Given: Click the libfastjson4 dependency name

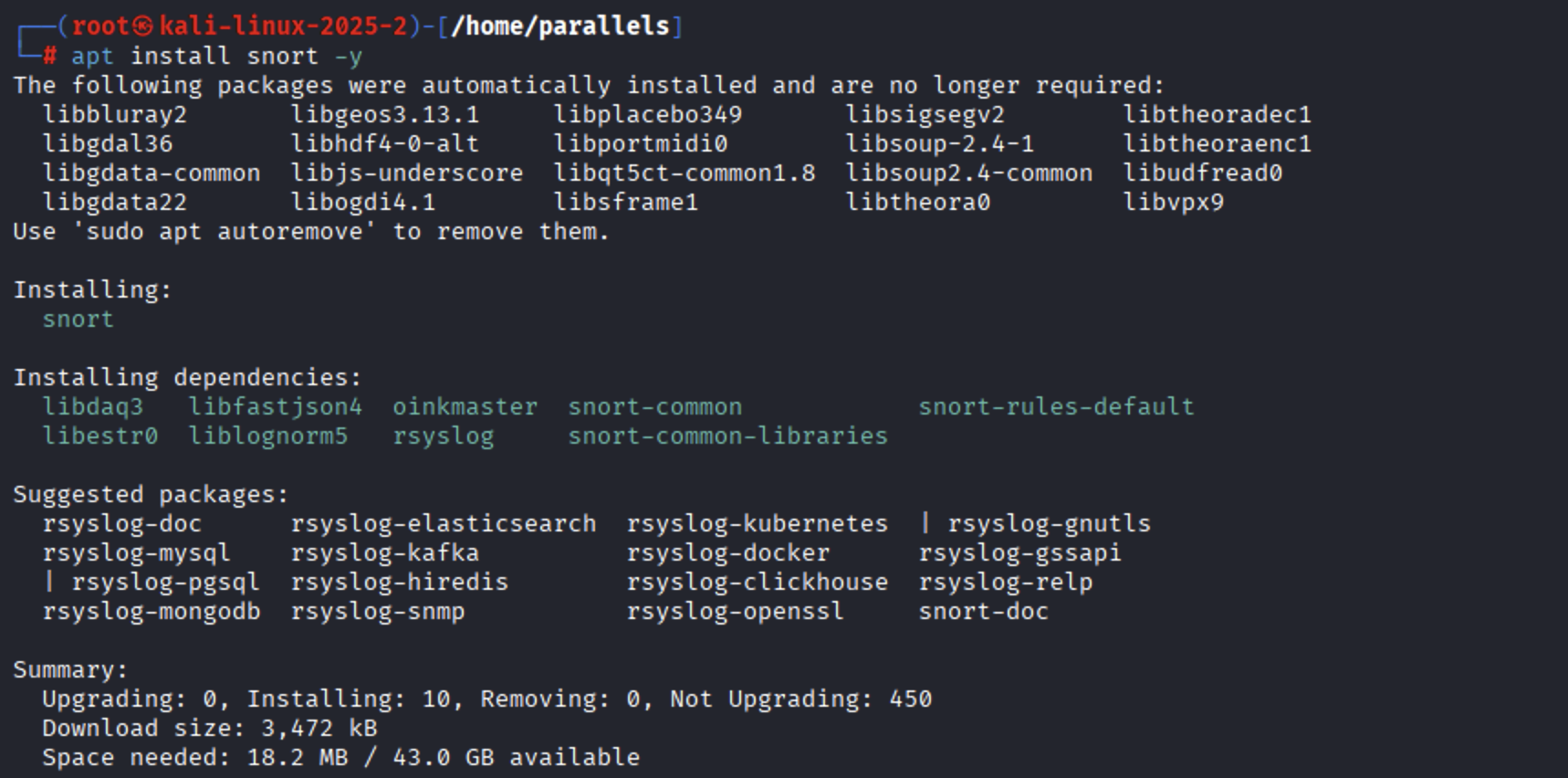Looking at the screenshot, I should coord(275,407).
